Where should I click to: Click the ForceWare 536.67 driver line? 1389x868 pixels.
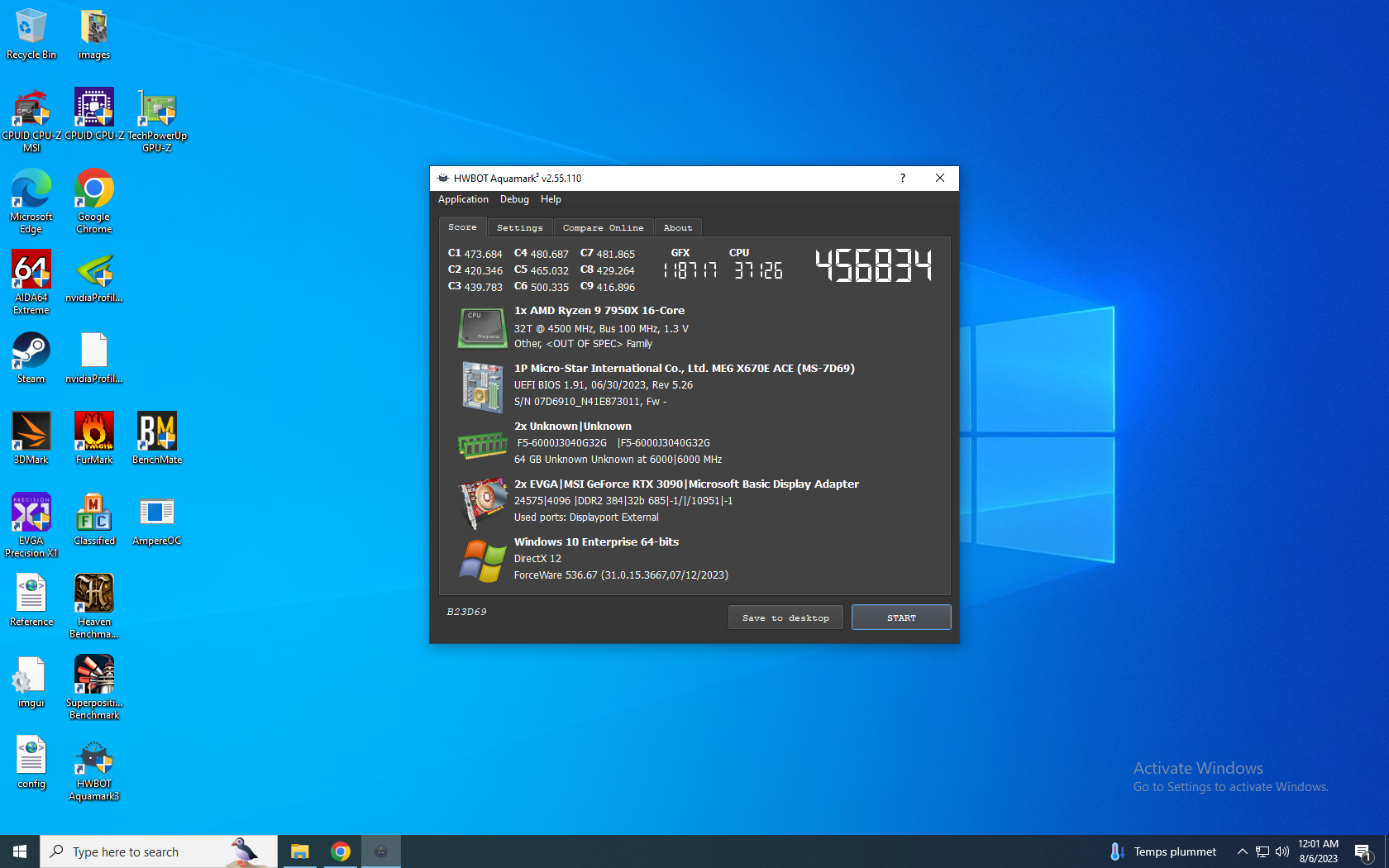pos(621,575)
